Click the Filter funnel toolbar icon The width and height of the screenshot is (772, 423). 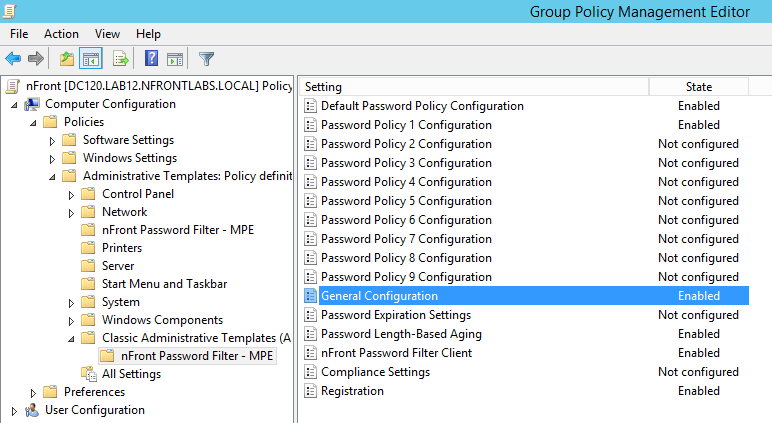[x=206, y=59]
